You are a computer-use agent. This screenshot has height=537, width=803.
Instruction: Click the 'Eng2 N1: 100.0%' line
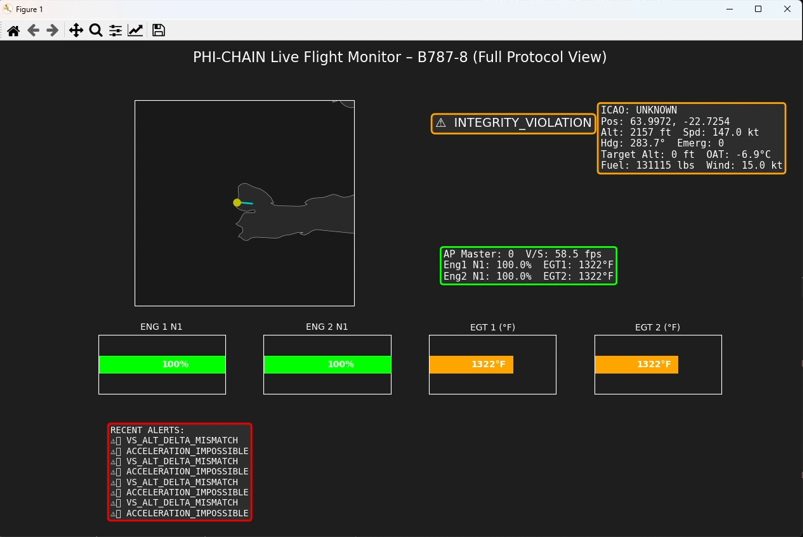(x=528, y=276)
